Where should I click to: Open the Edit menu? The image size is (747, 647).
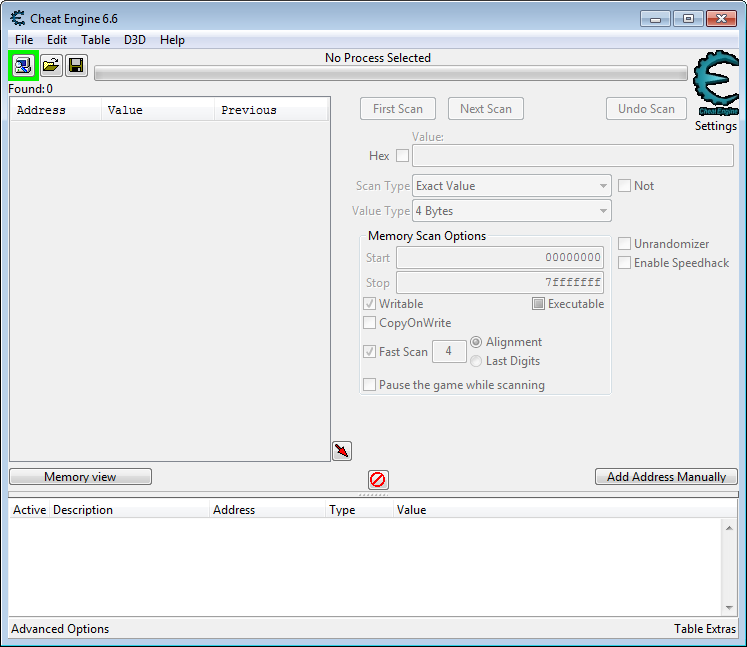[57, 40]
